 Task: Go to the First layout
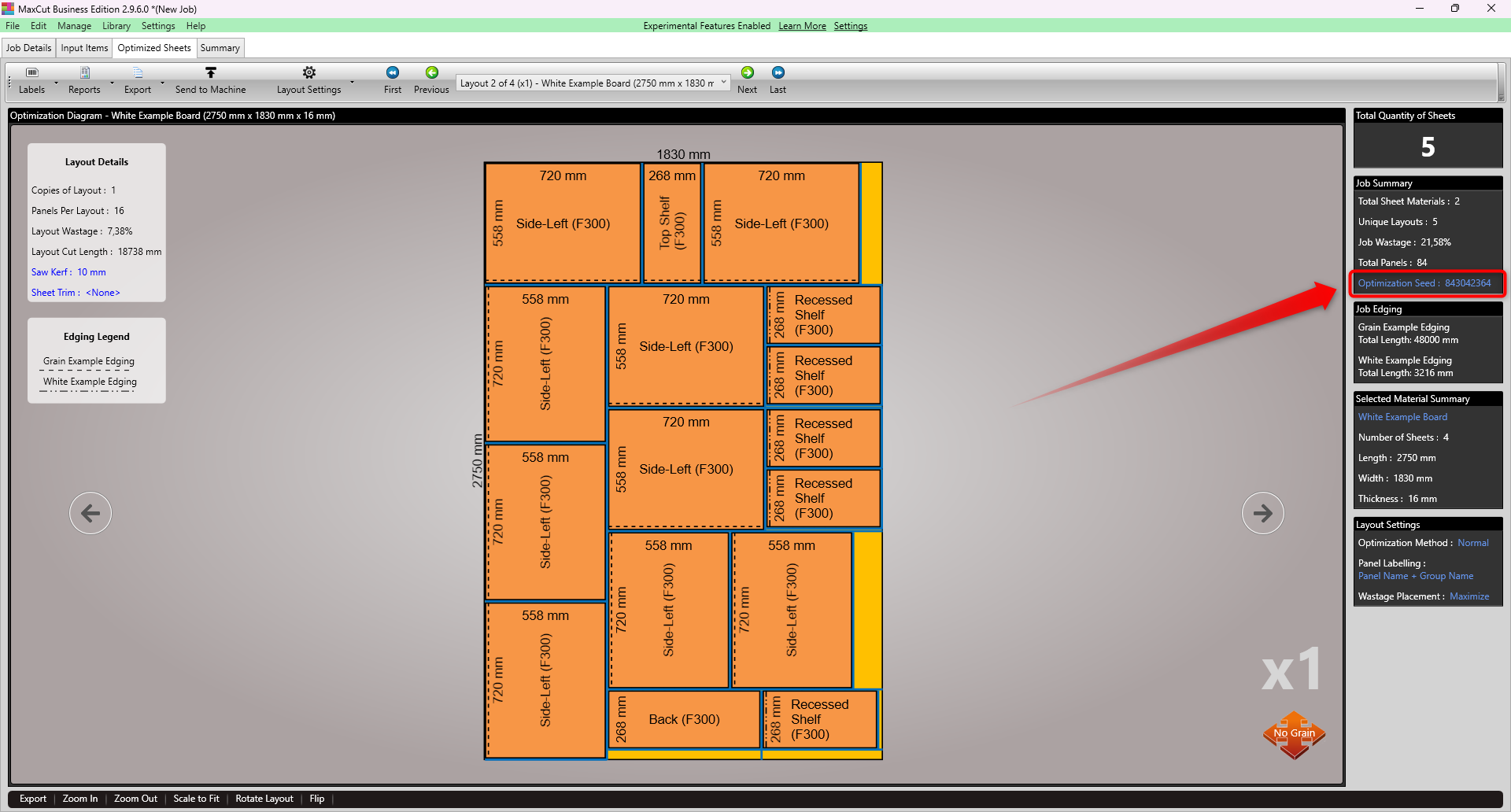point(393,81)
